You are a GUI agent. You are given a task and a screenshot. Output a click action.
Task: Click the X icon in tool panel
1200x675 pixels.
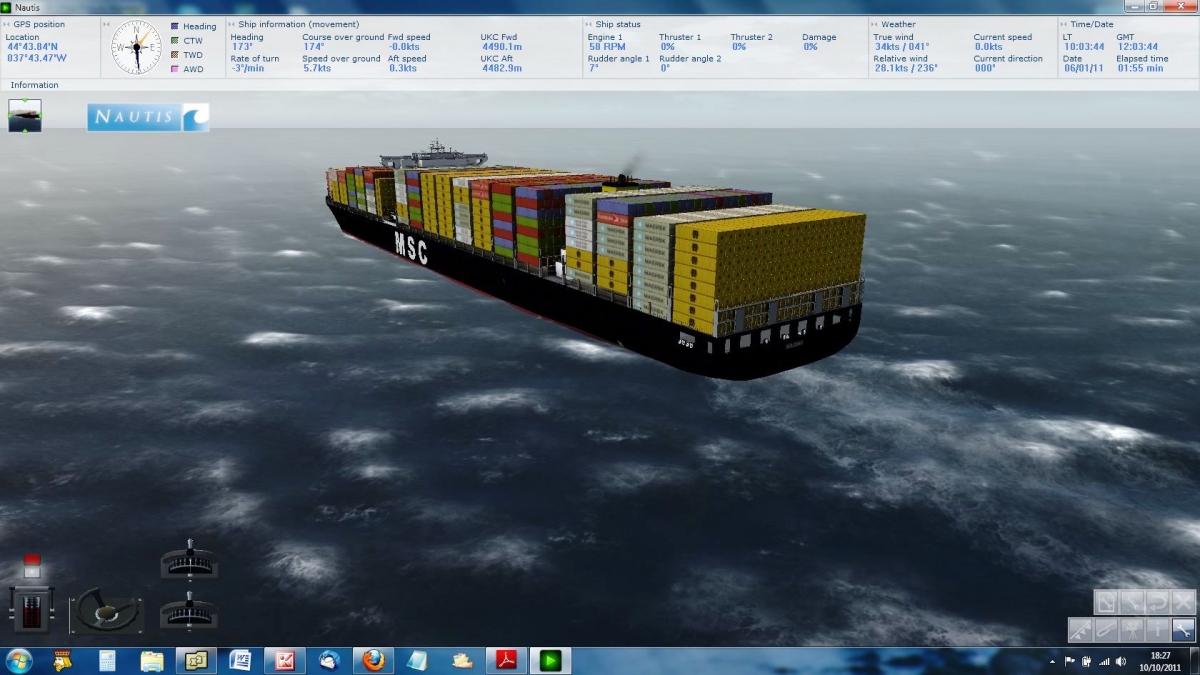point(1183,602)
